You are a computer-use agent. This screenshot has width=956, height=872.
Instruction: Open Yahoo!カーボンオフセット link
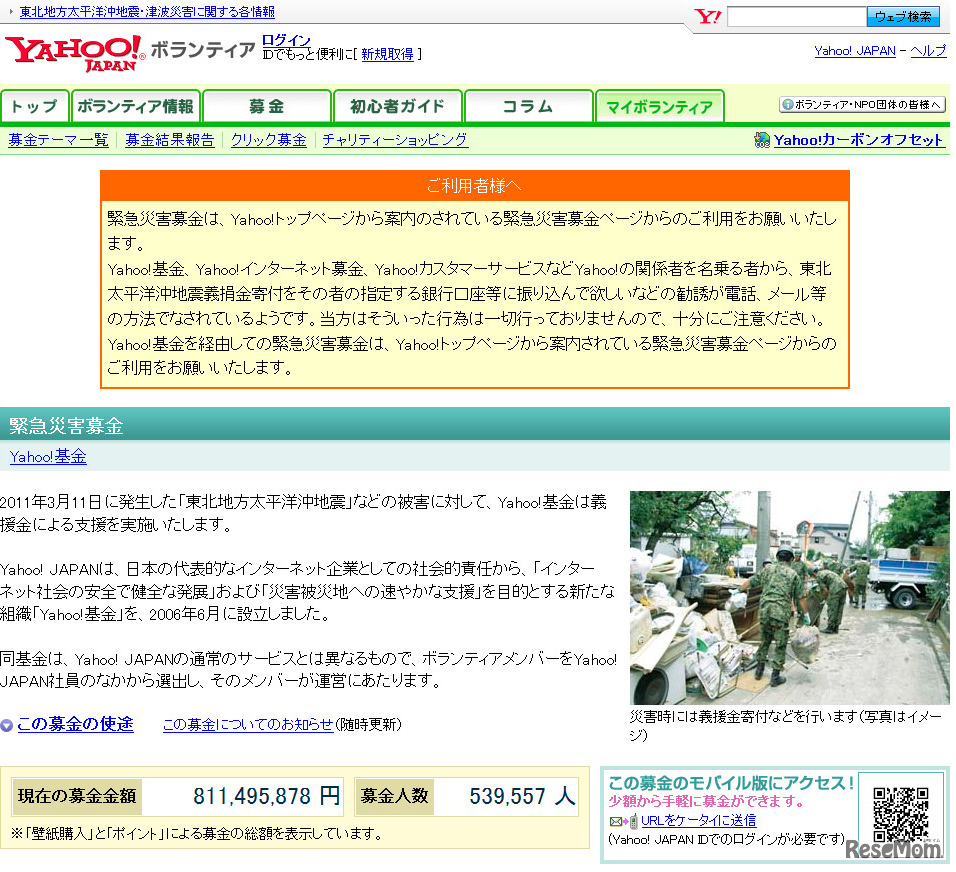click(858, 140)
